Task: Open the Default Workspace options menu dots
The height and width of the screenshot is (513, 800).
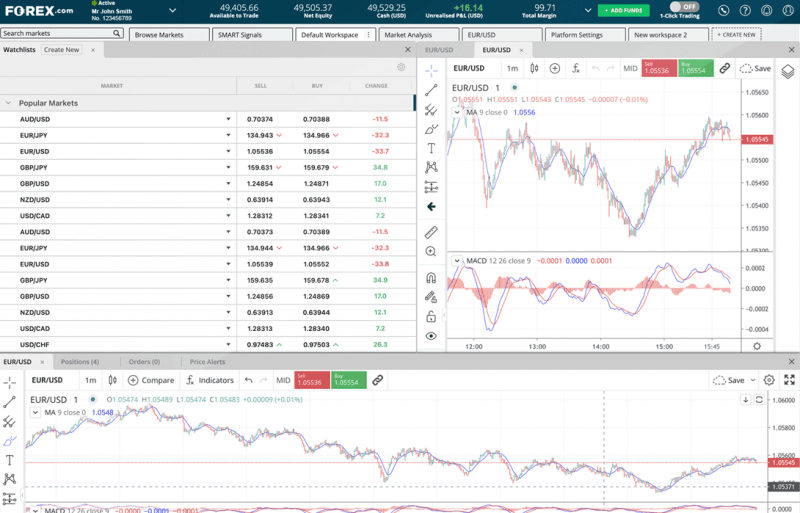Action: (x=368, y=35)
